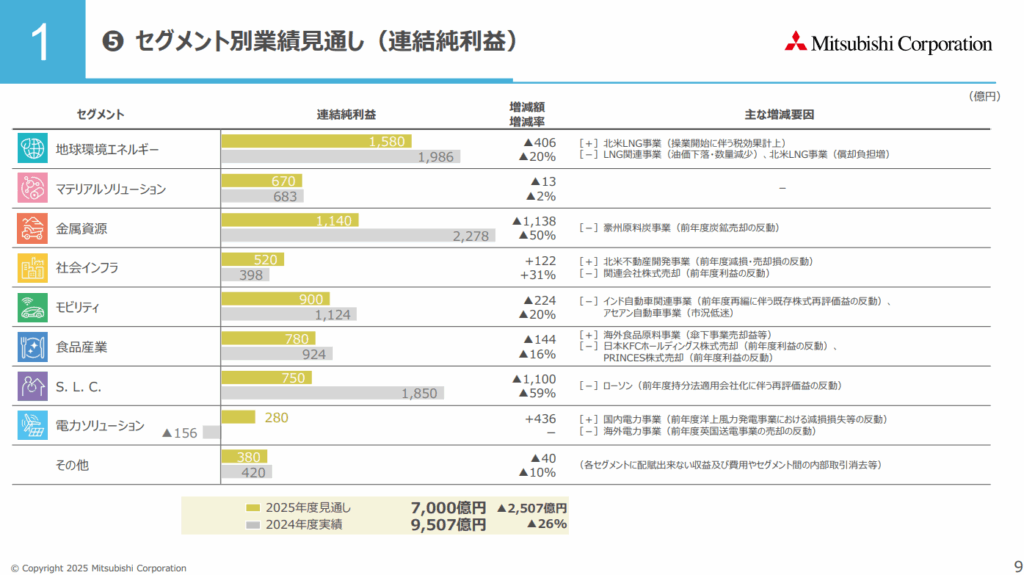Click the 国内電力事業 factor line
The image size is (1024, 575).
733,419
